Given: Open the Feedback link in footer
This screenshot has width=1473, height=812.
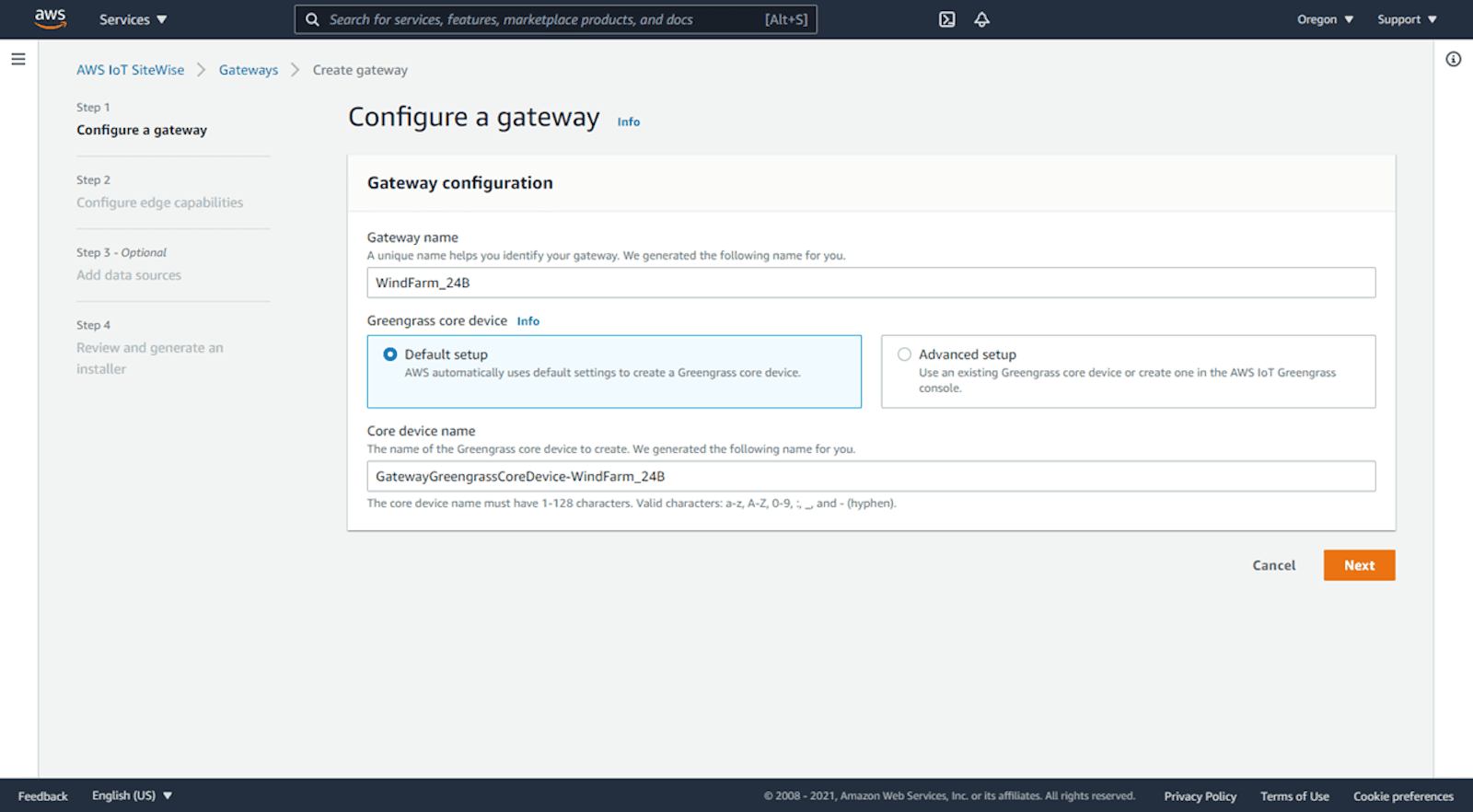Looking at the screenshot, I should click(42, 796).
